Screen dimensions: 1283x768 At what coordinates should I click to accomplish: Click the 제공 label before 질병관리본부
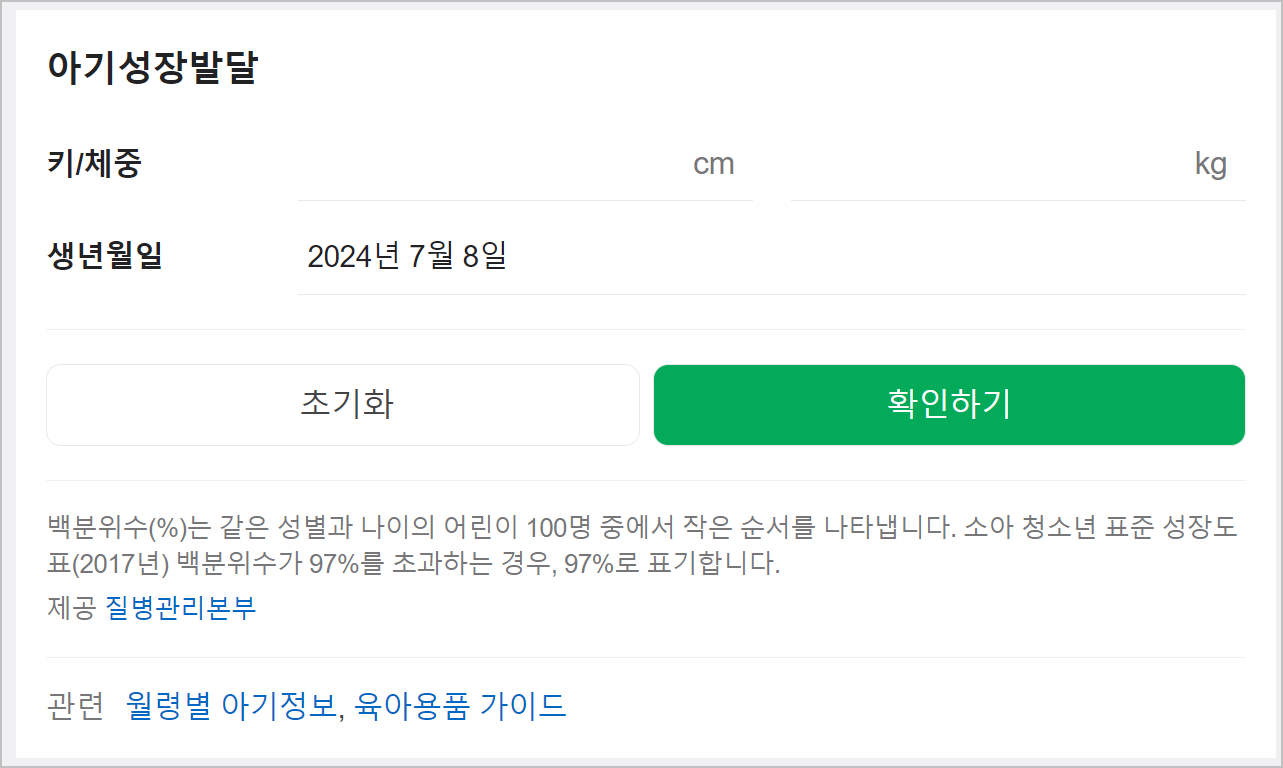click(71, 608)
